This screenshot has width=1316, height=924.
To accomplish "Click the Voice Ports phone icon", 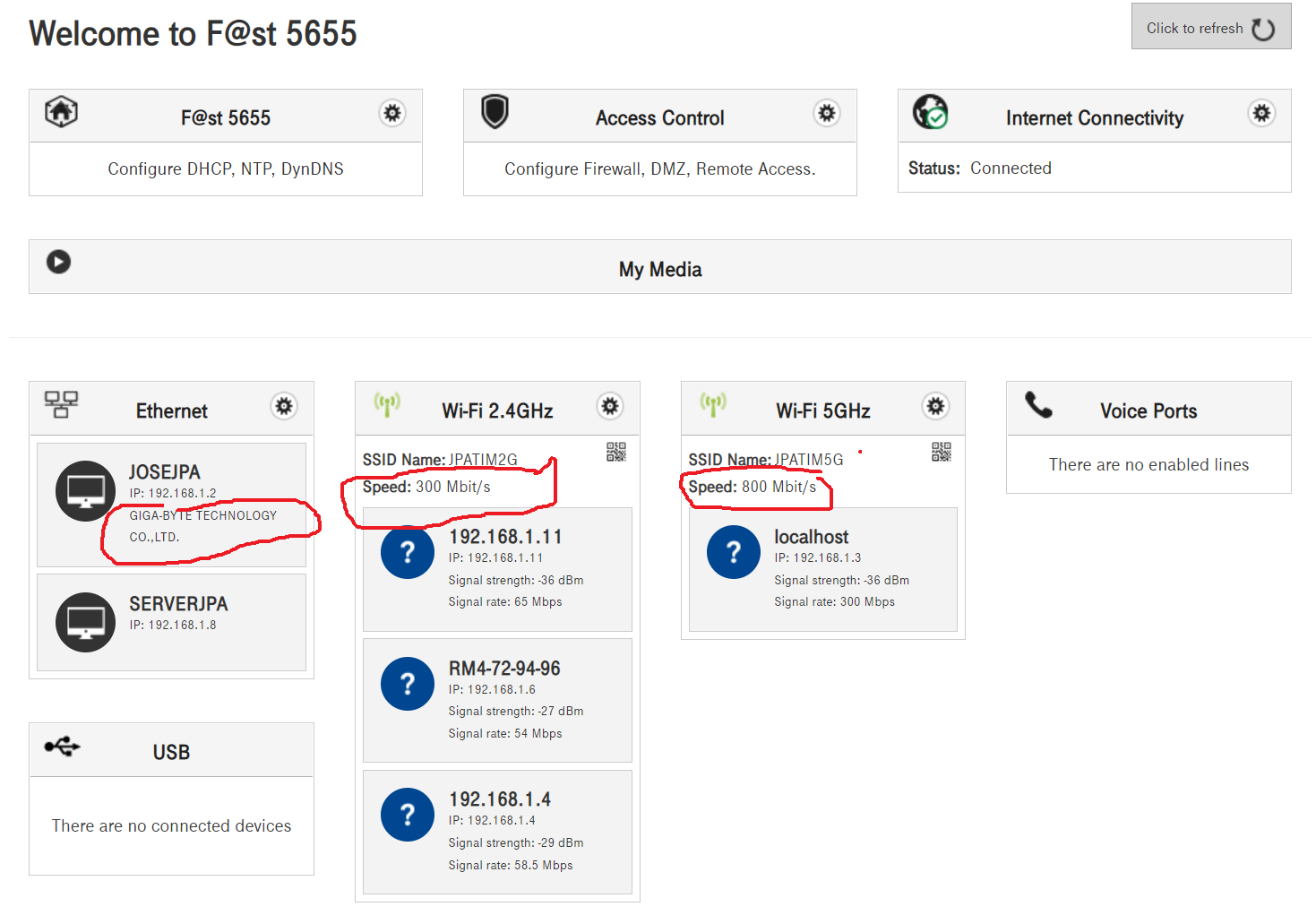I will coord(1039,405).
